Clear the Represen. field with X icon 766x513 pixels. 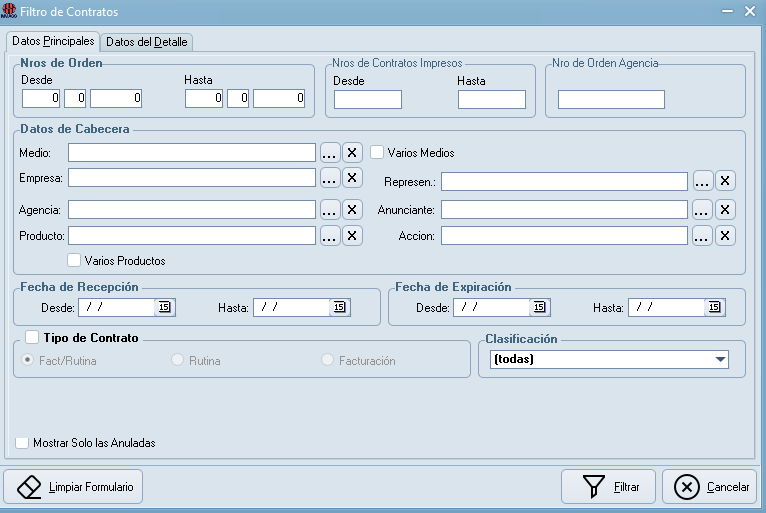[725, 181]
